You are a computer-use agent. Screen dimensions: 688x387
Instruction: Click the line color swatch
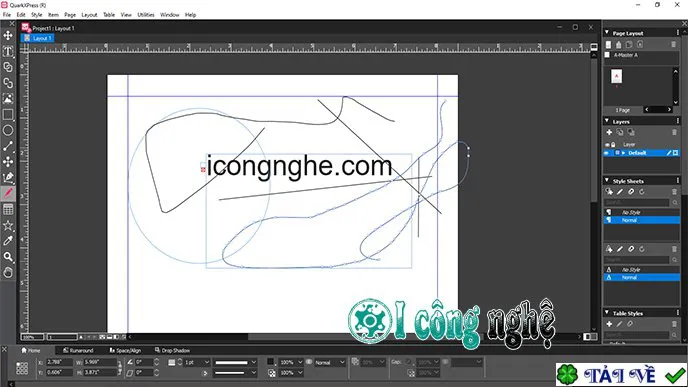click(x=270, y=362)
